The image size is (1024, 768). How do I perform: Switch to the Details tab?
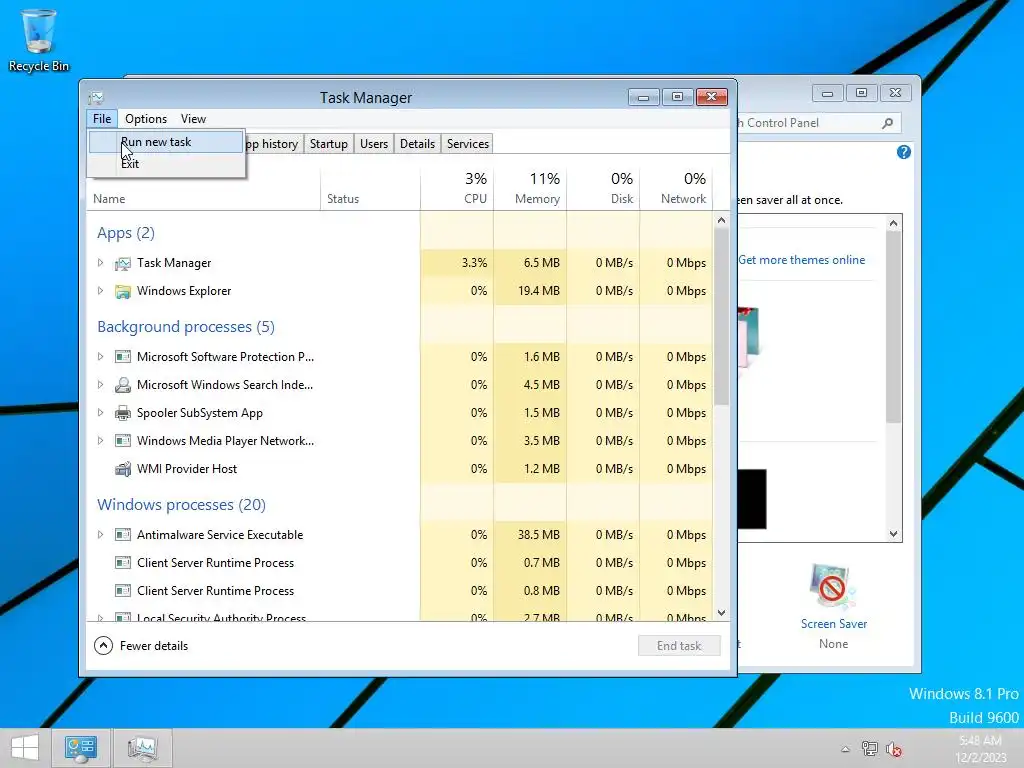tap(417, 144)
